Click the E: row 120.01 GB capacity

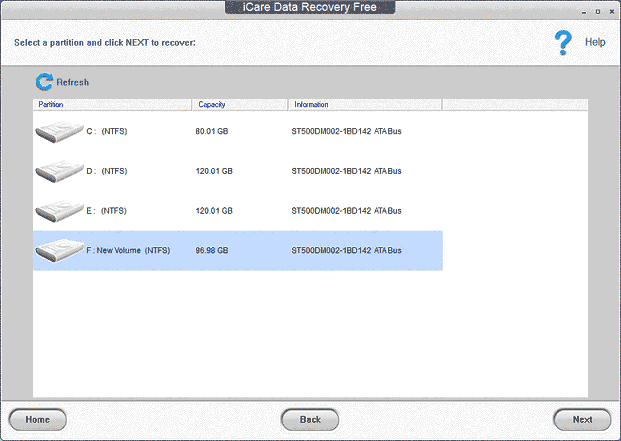214,211
